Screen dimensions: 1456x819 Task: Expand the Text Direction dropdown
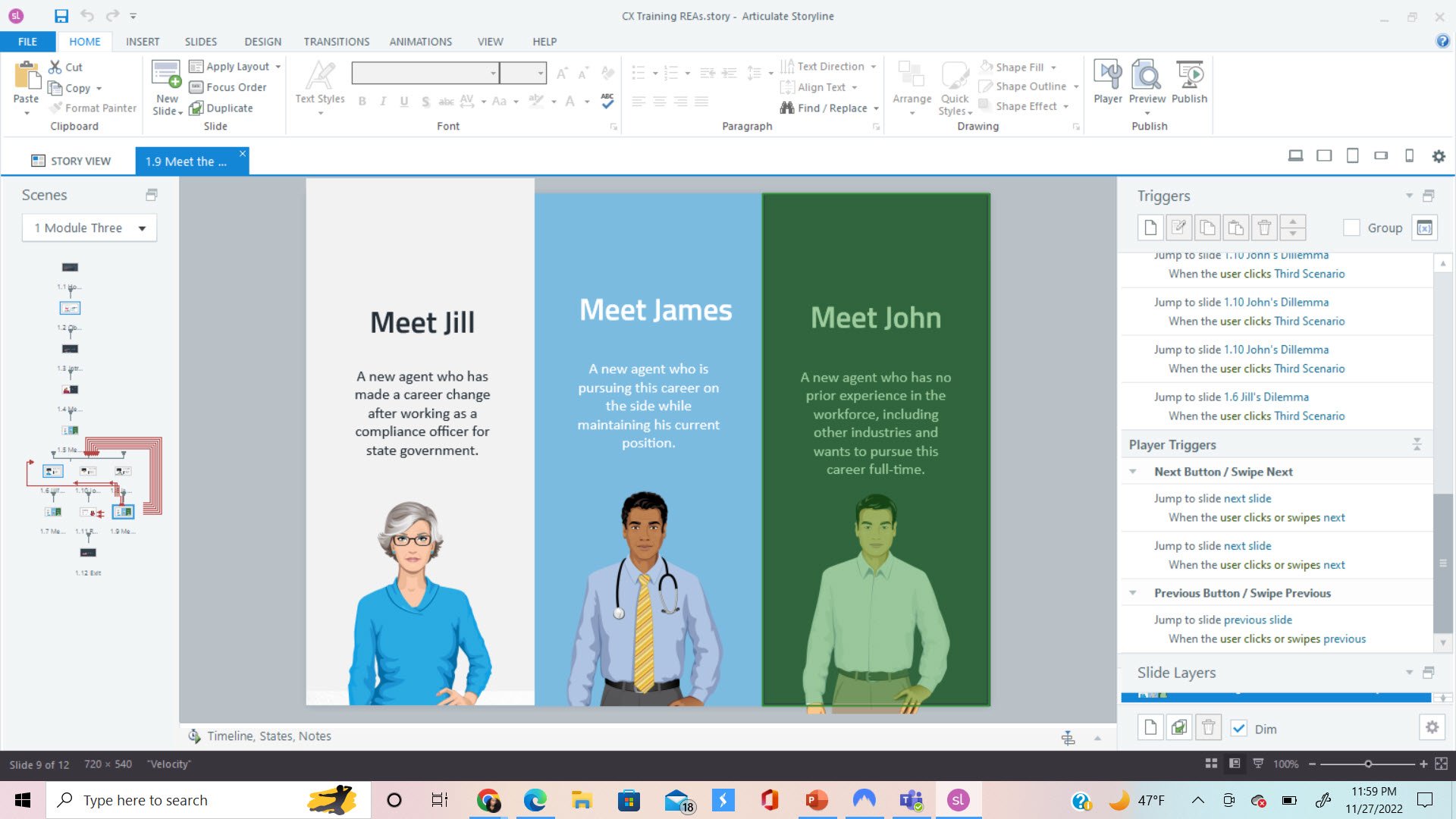874,67
